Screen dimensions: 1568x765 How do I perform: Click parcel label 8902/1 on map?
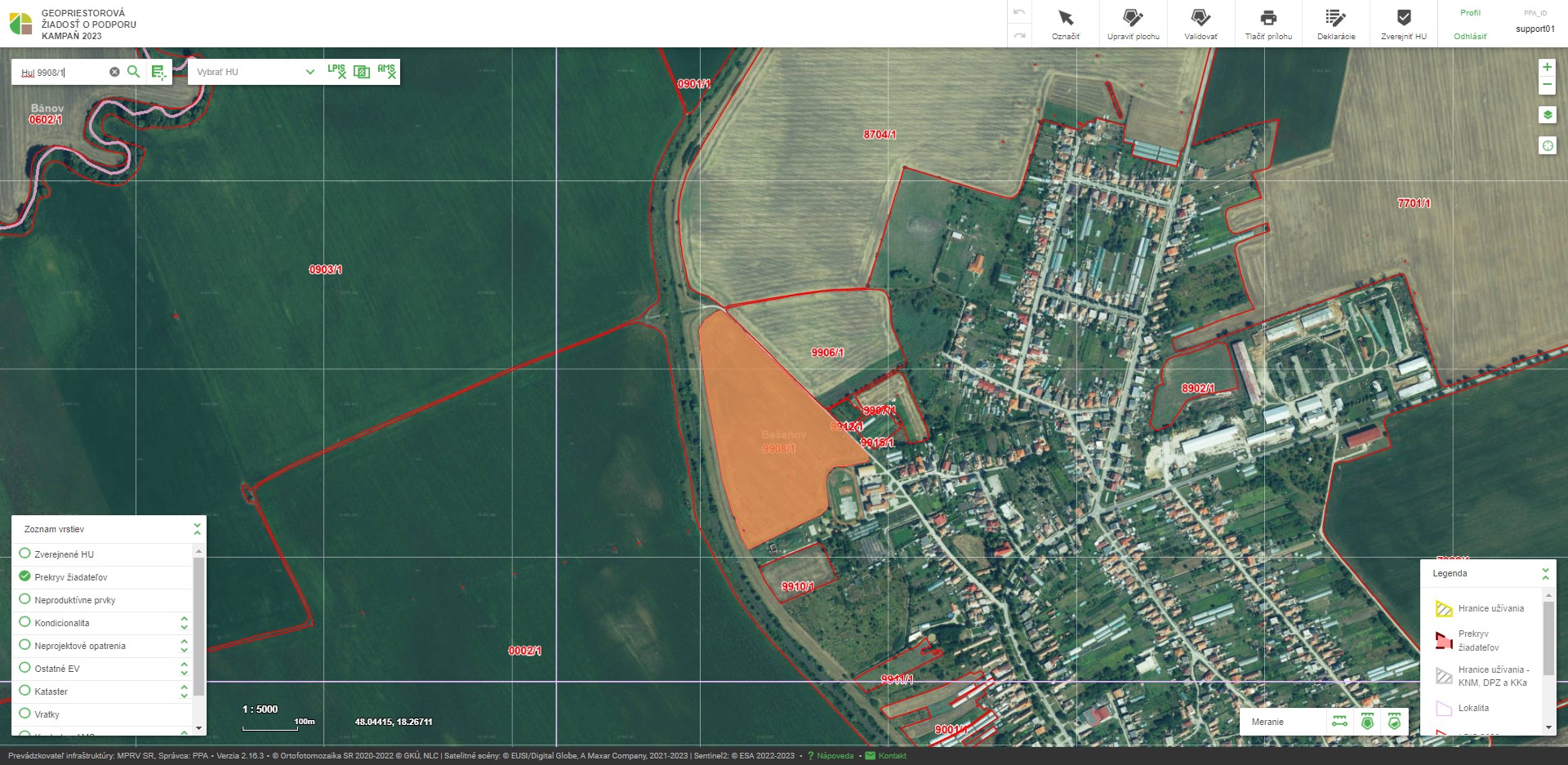point(1198,388)
